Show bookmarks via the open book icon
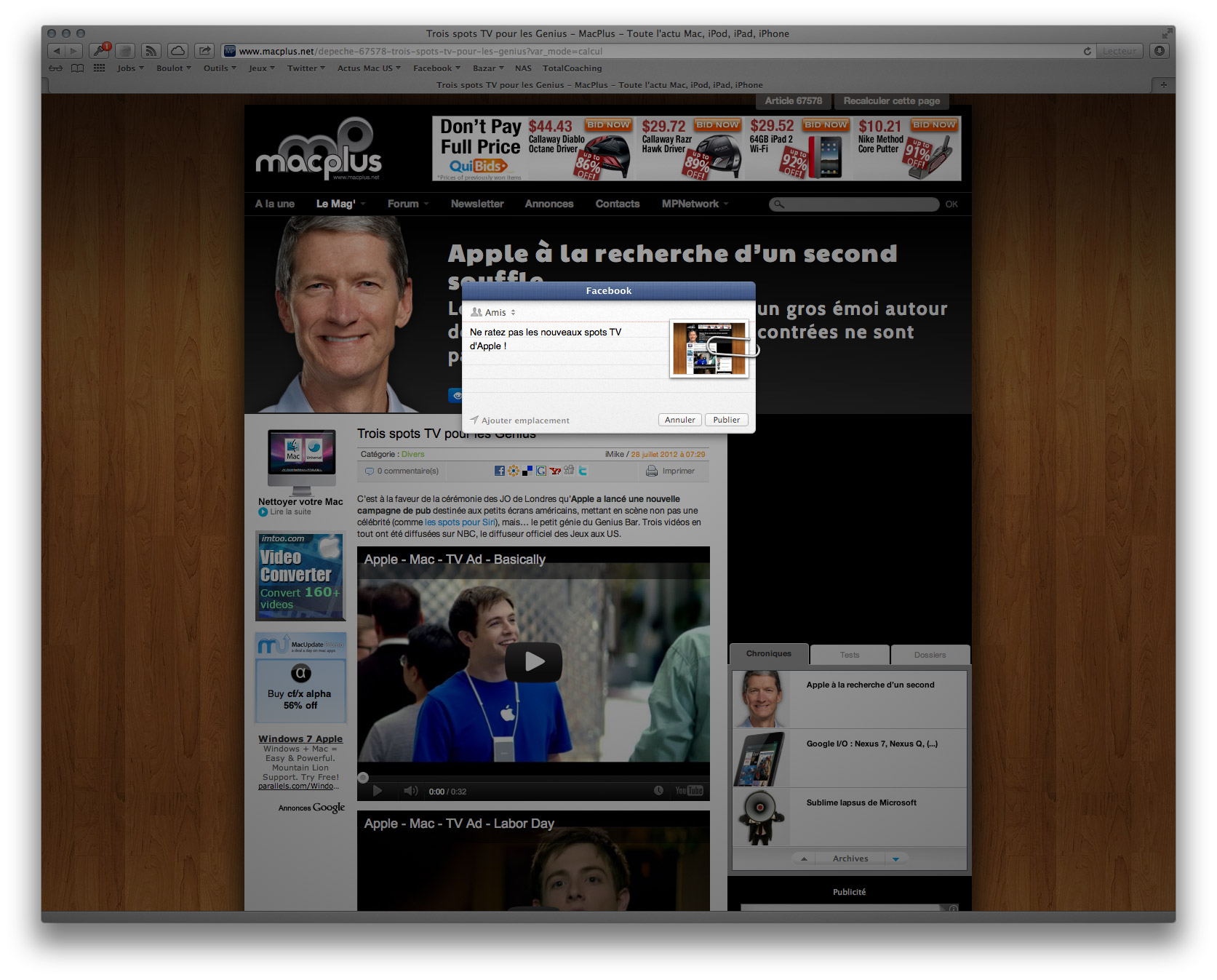 coord(78,68)
